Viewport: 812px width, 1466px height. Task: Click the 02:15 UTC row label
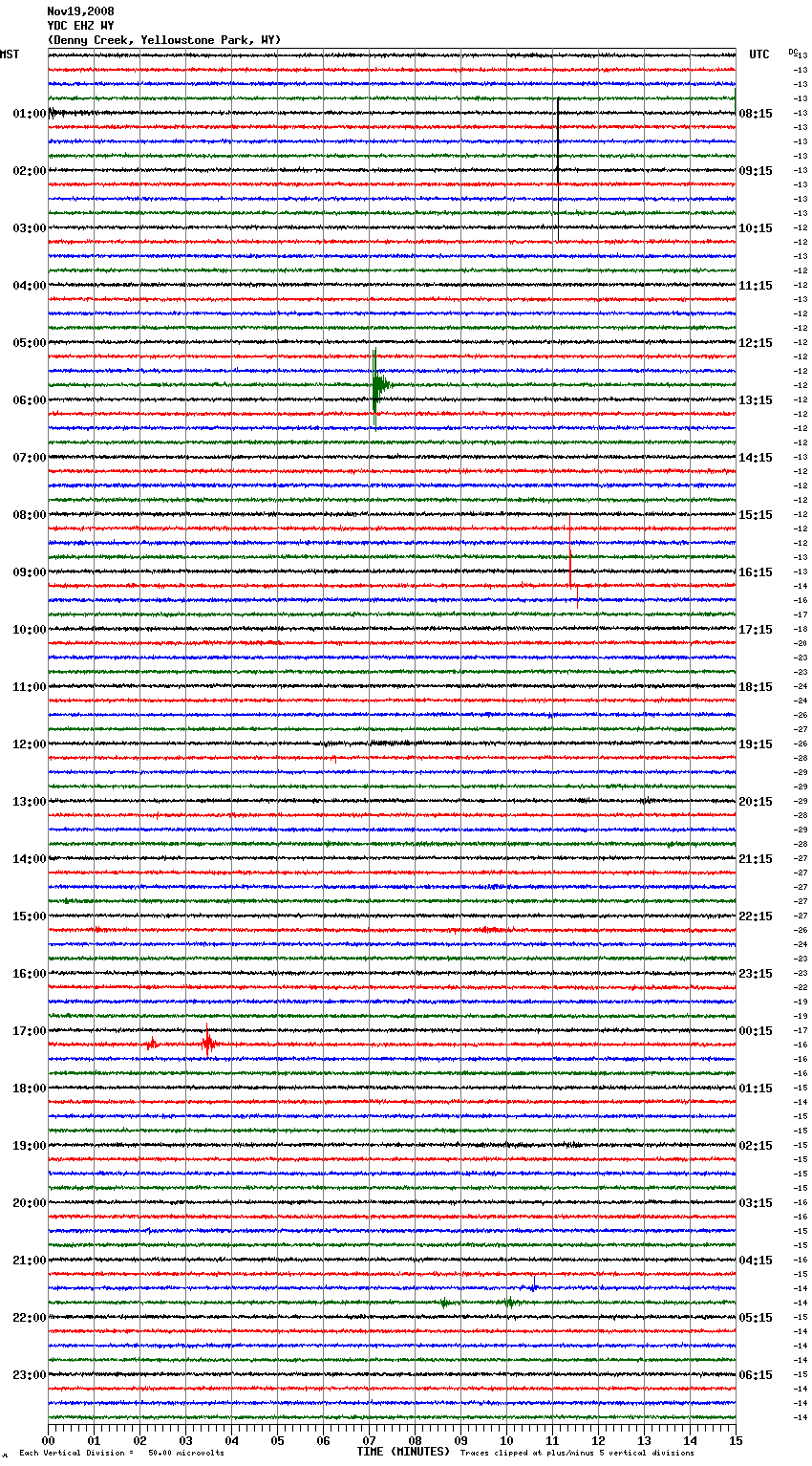click(756, 1146)
